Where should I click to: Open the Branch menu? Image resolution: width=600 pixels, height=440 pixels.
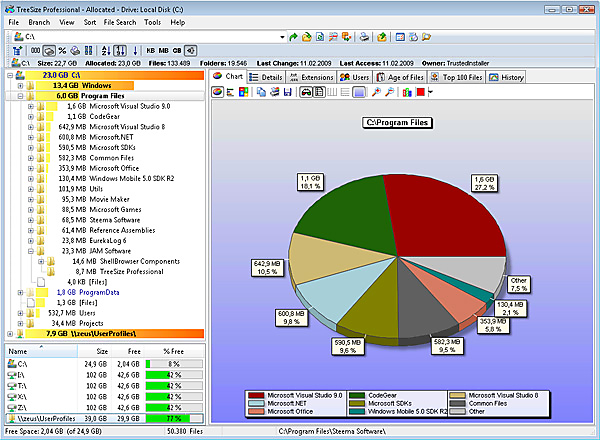click(39, 23)
